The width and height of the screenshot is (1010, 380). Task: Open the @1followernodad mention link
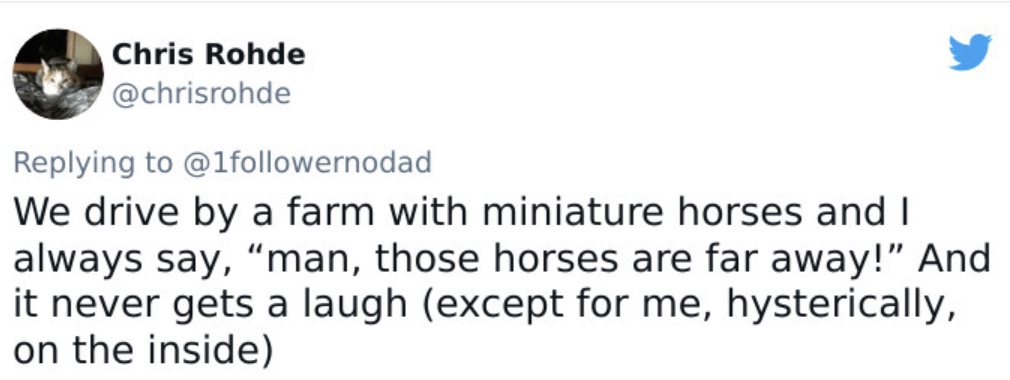click(307, 162)
